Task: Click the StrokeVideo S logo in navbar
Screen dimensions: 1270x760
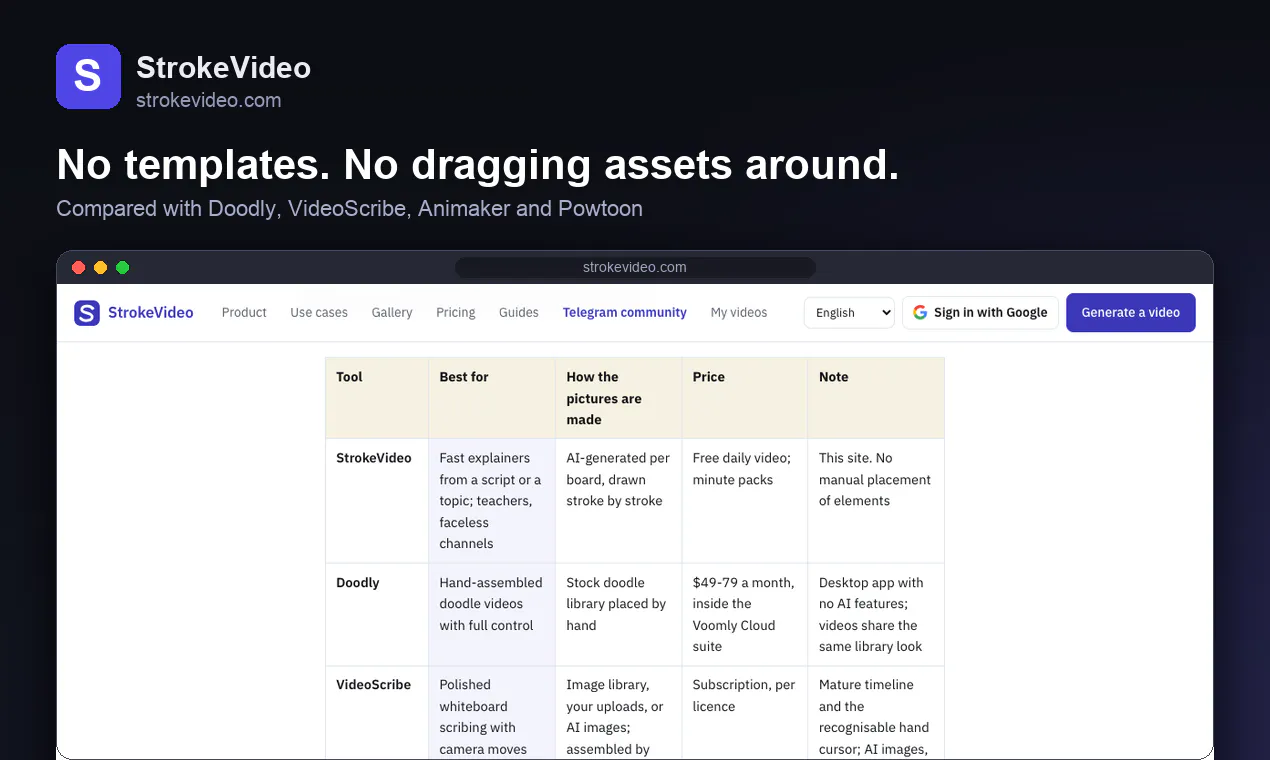Action: click(x=87, y=313)
